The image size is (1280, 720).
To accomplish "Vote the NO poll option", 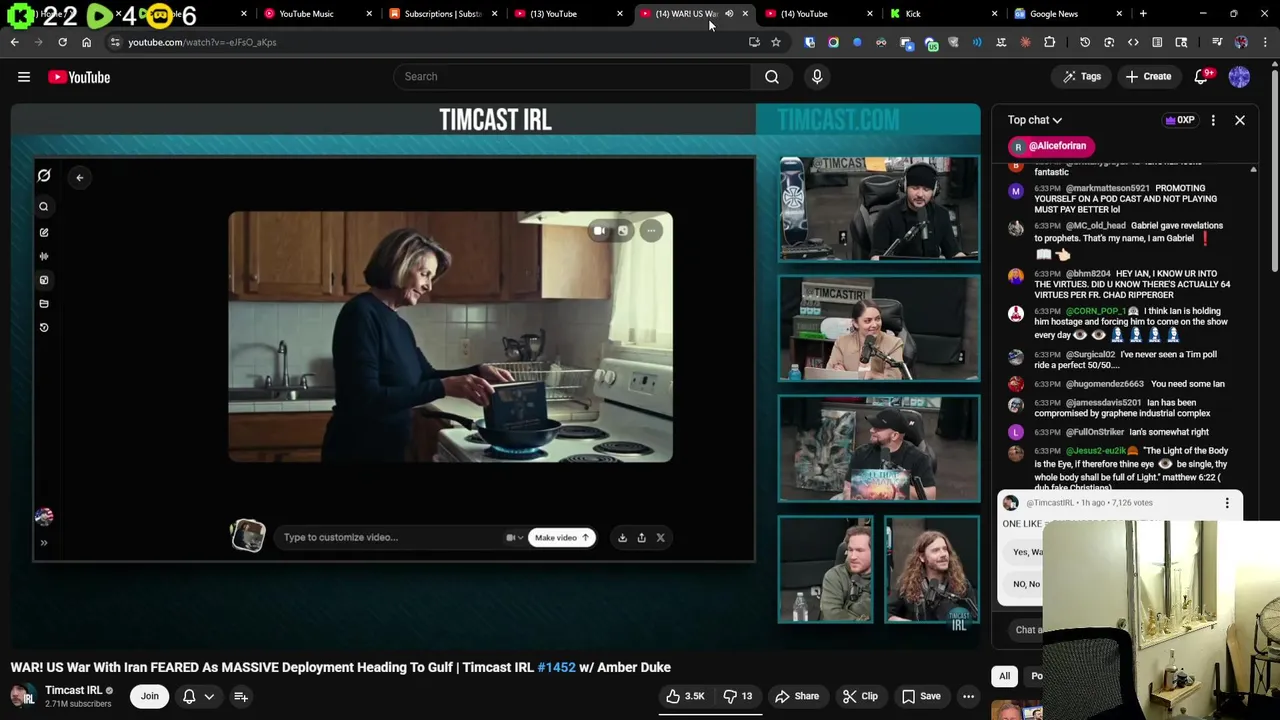I will pos(1022,584).
